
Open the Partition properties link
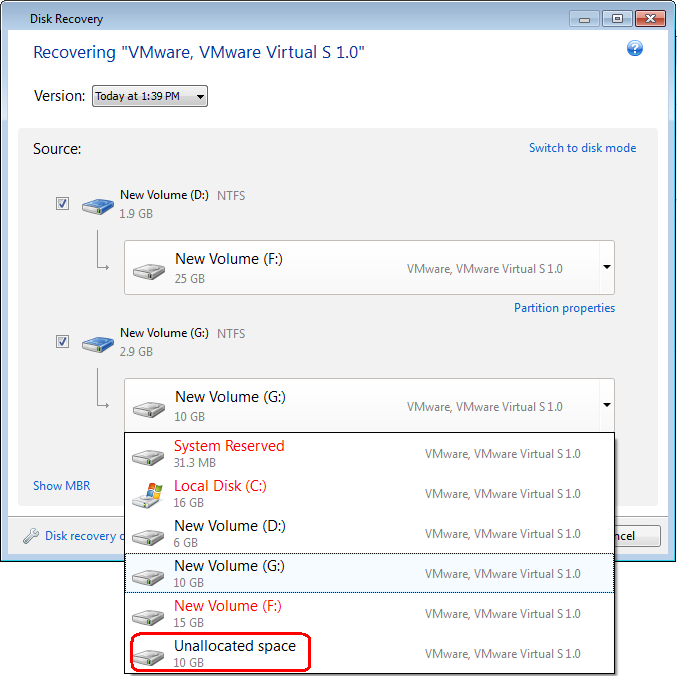click(x=564, y=308)
